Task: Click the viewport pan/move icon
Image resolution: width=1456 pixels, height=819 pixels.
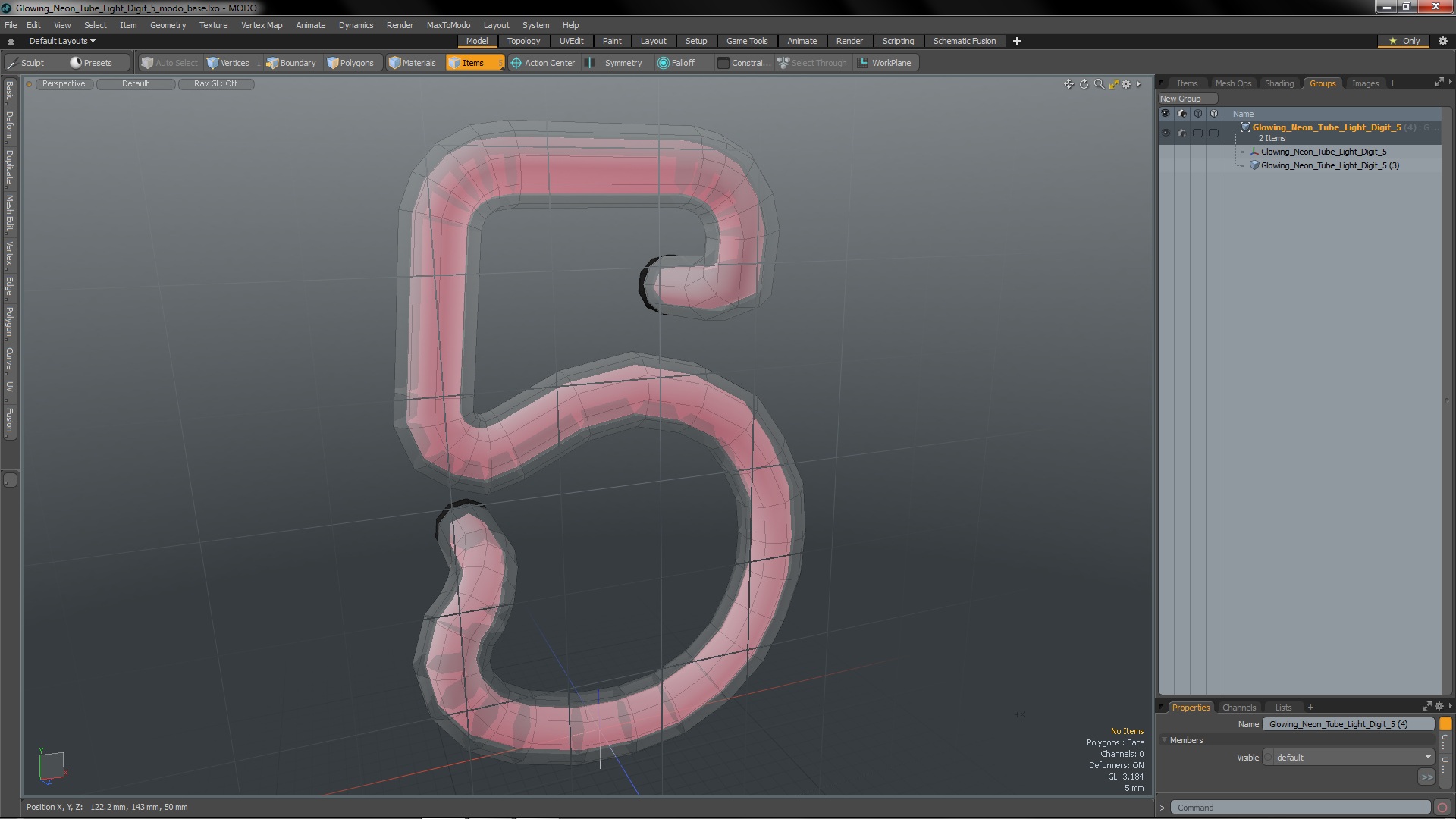Action: (1068, 84)
